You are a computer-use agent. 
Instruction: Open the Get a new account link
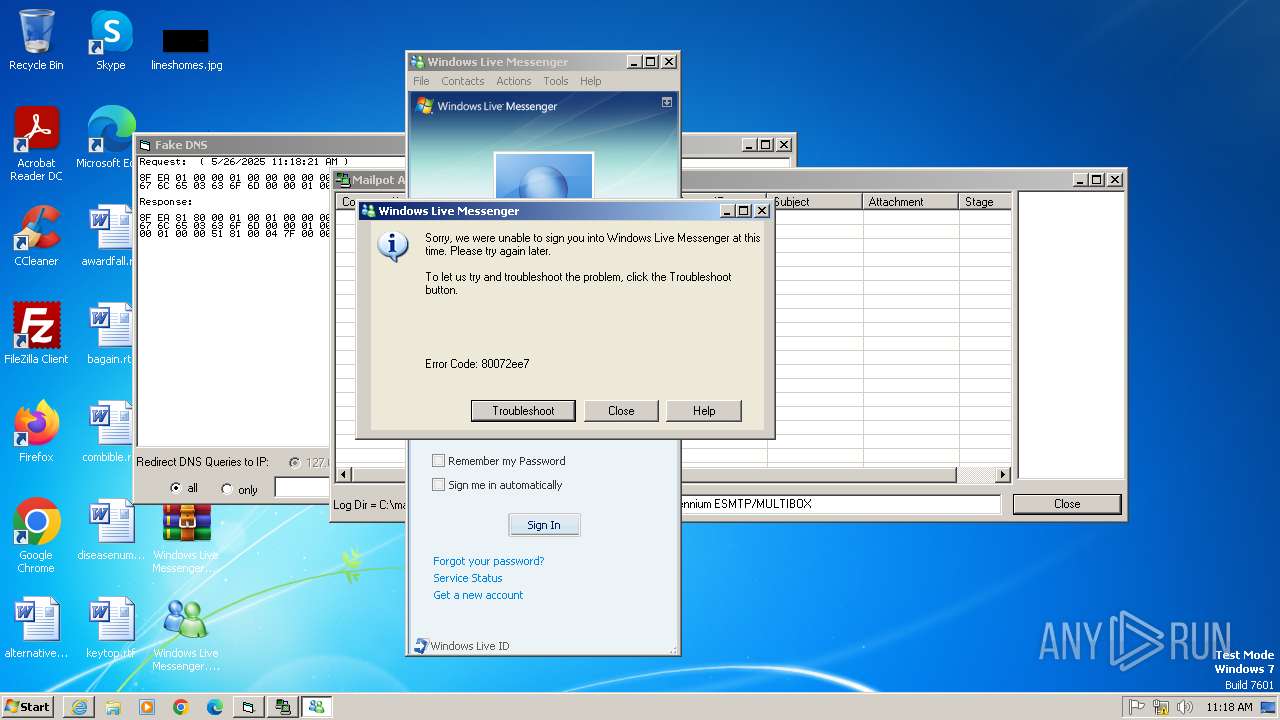click(x=478, y=595)
